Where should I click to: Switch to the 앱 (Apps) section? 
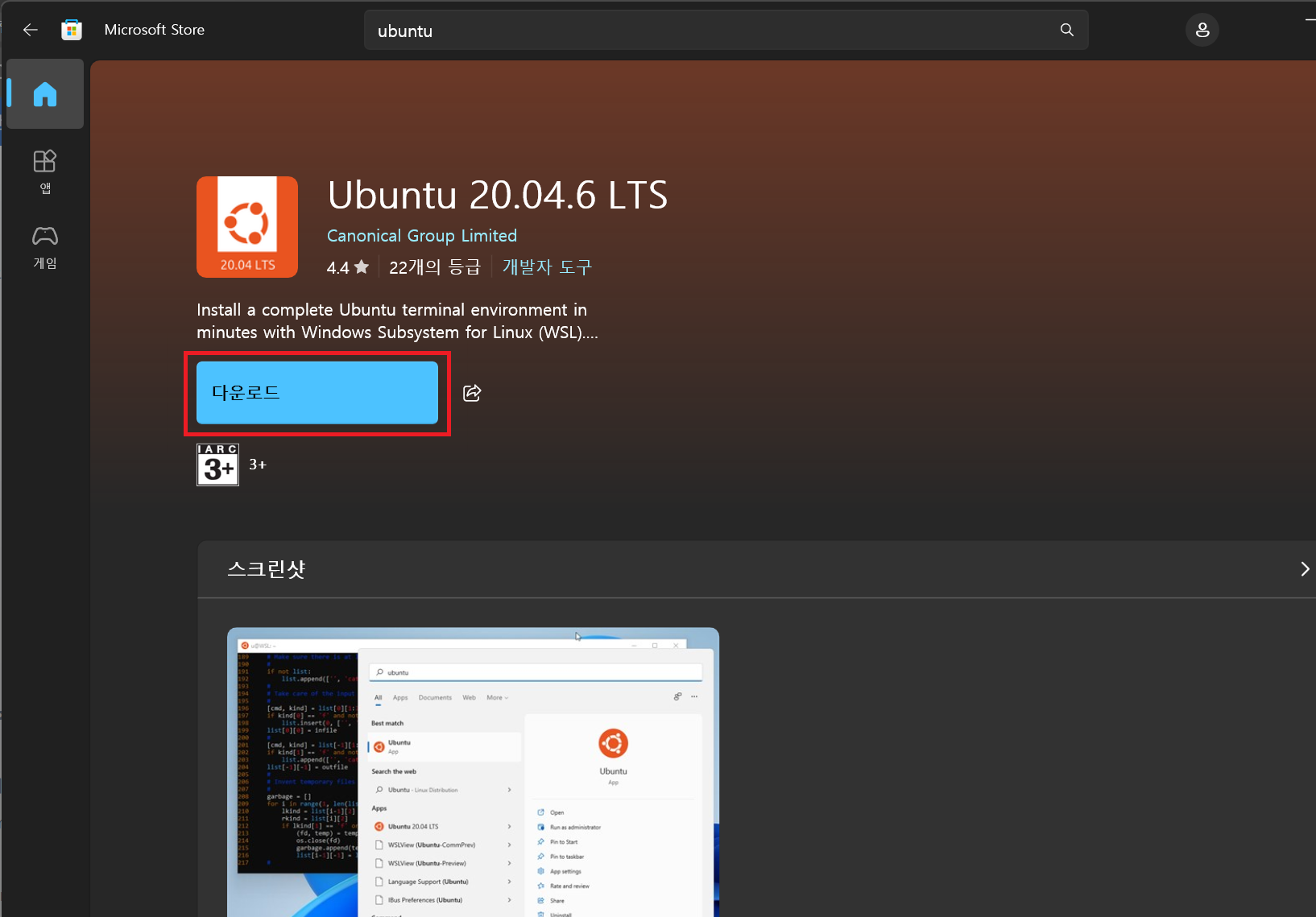[x=45, y=171]
